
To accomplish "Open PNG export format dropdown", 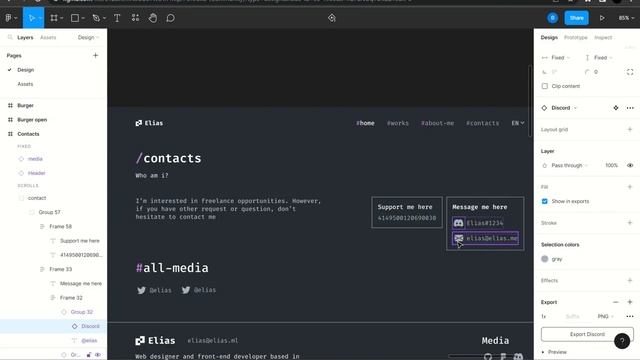I will [605, 316].
